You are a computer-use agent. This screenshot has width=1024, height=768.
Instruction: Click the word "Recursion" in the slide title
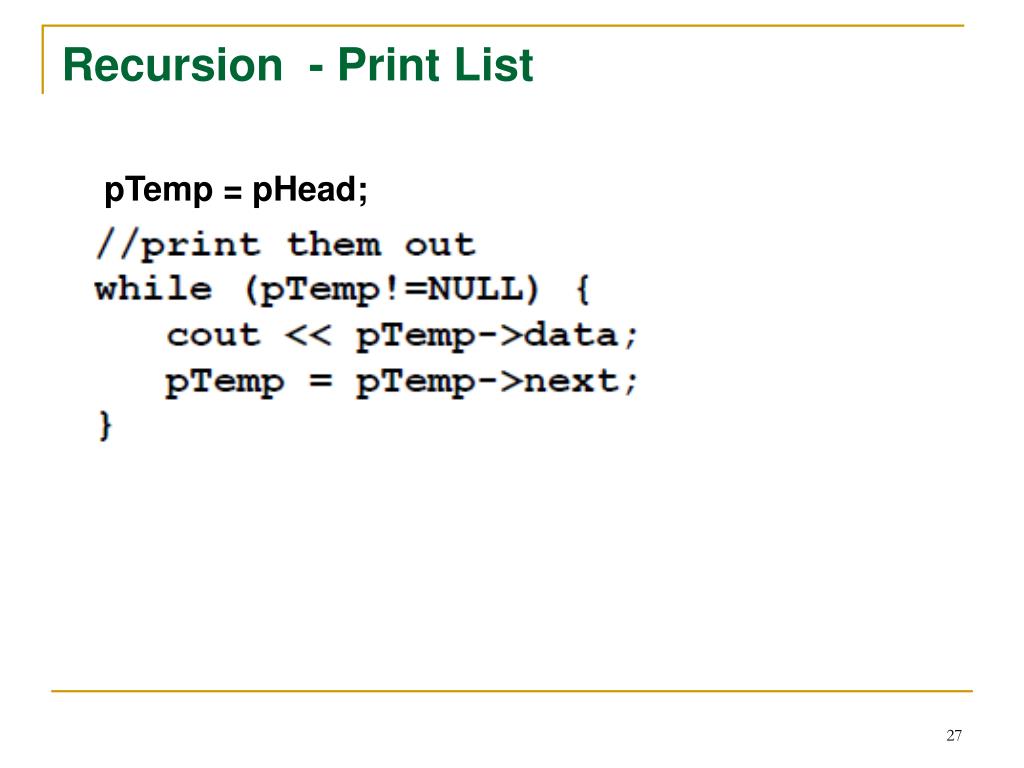point(171,66)
